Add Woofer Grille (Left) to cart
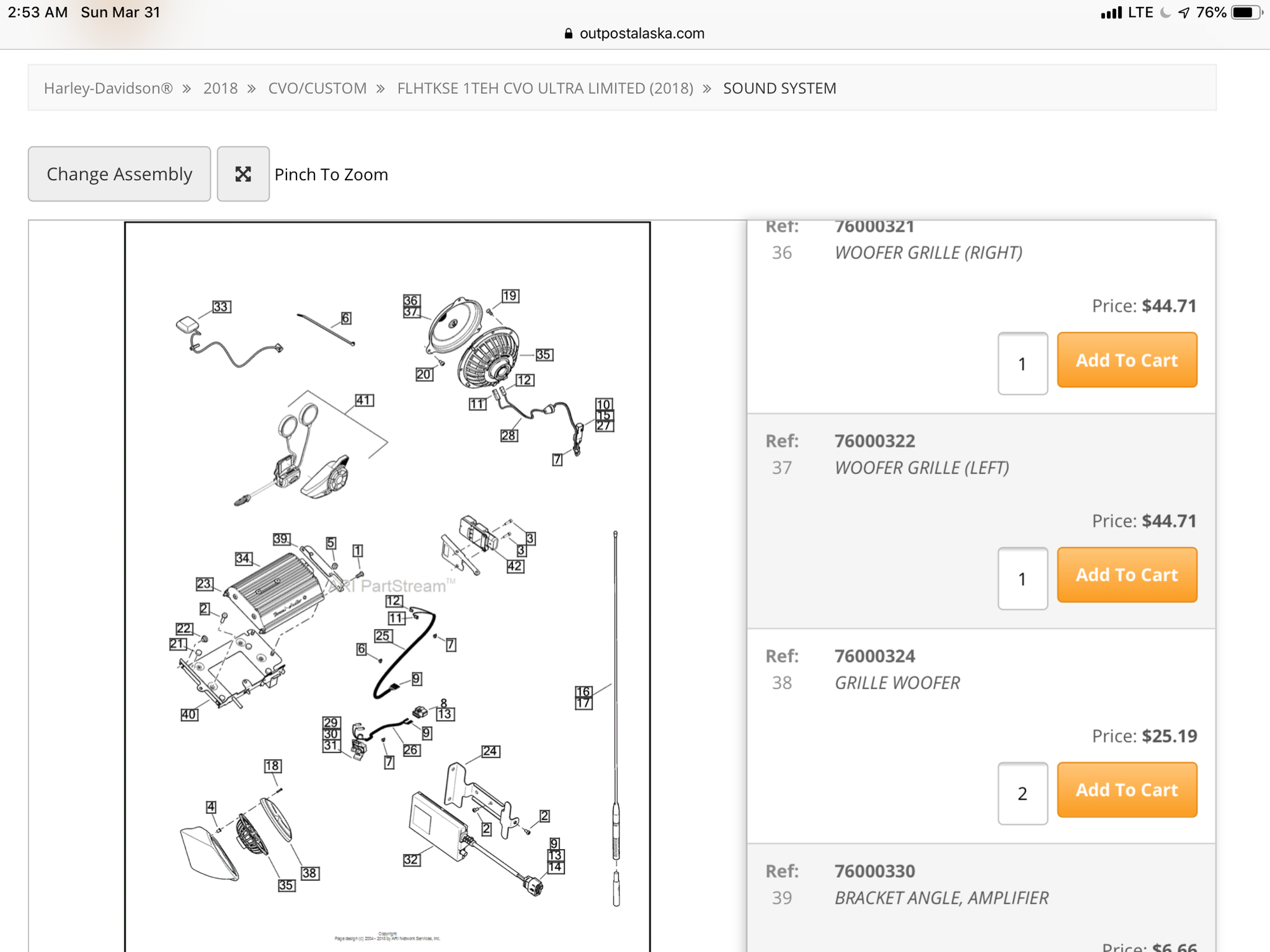Screen dimensions: 1270x952 point(1126,574)
